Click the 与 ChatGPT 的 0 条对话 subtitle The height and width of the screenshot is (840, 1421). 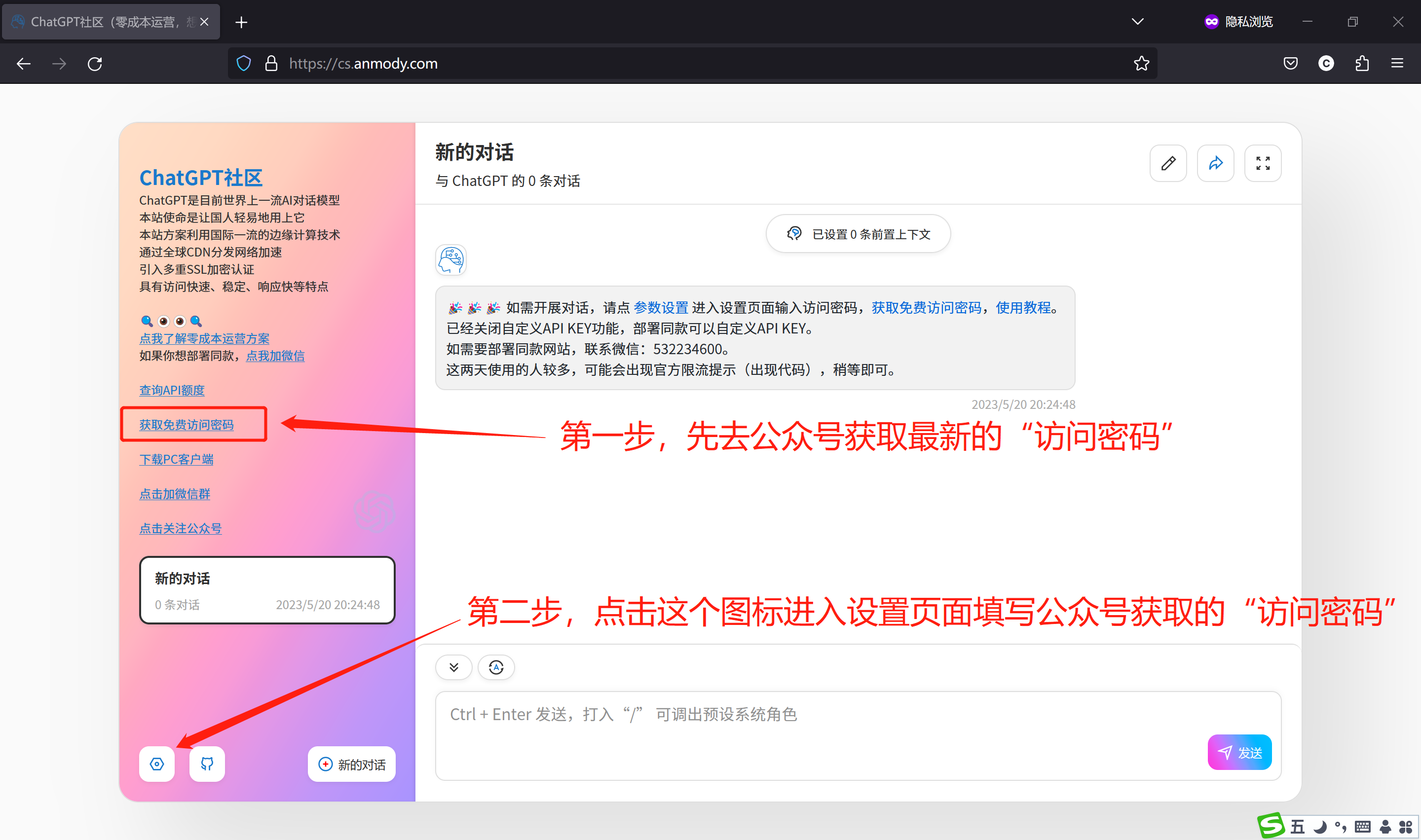(x=507, y=181)
